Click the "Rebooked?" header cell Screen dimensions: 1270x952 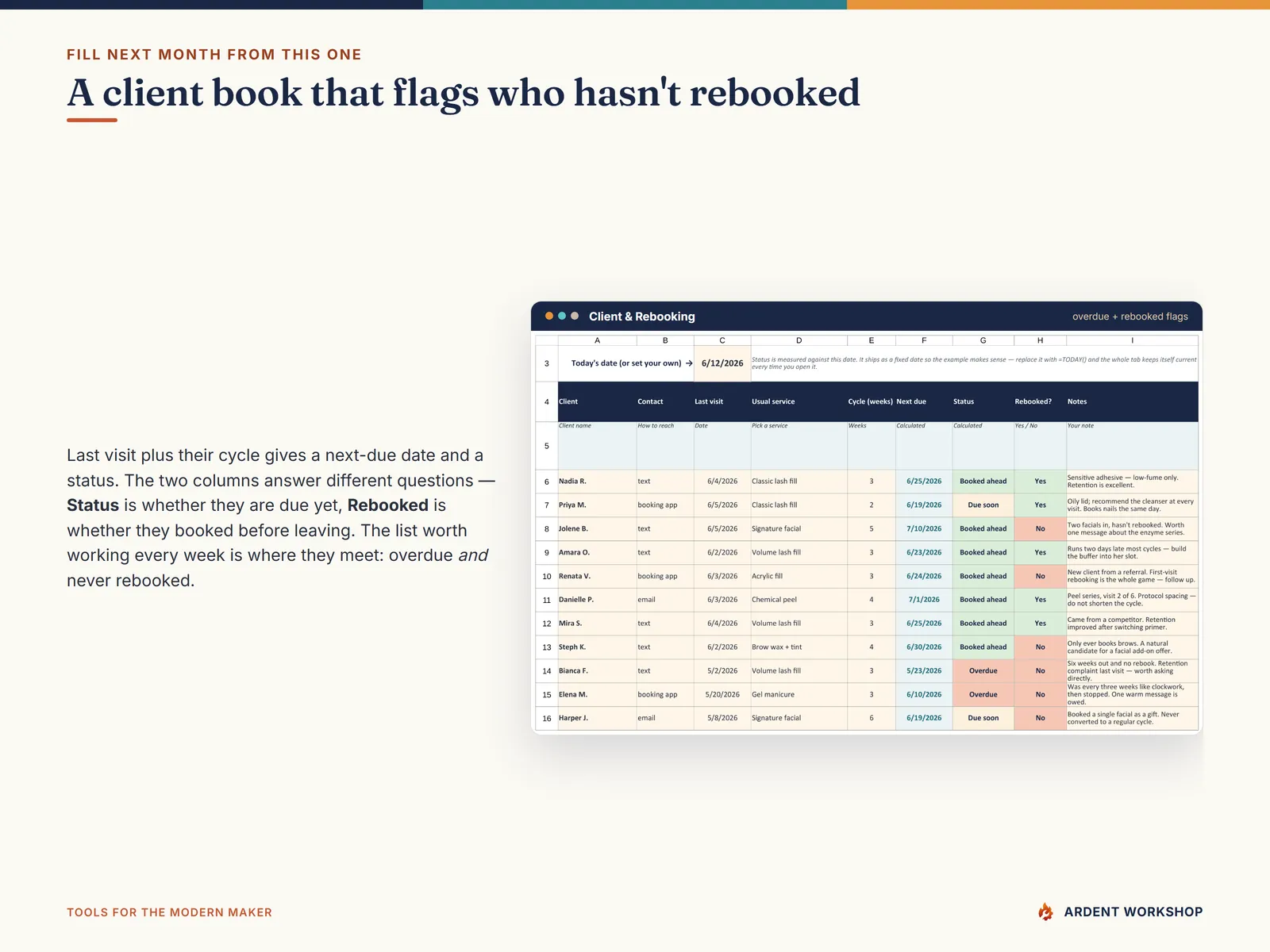coord(1040,401)
